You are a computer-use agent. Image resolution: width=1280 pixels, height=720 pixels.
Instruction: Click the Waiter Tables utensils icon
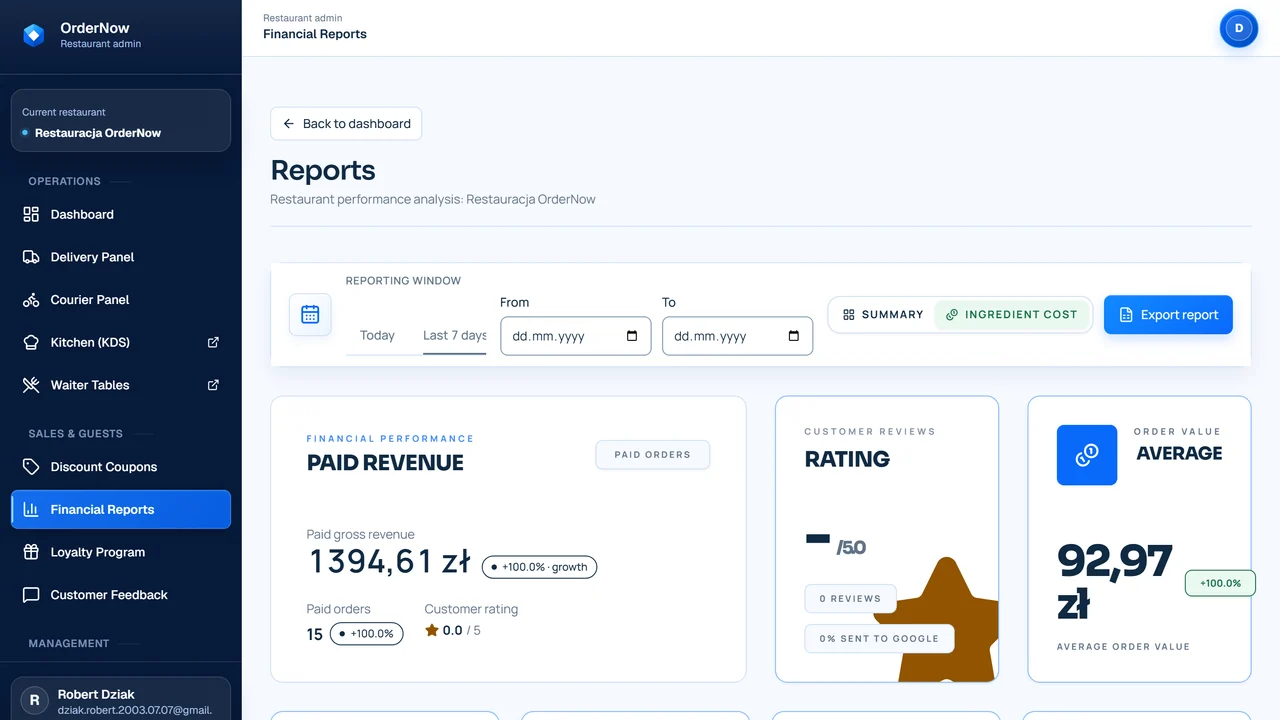pyautogui.click(x=31, y=385)
